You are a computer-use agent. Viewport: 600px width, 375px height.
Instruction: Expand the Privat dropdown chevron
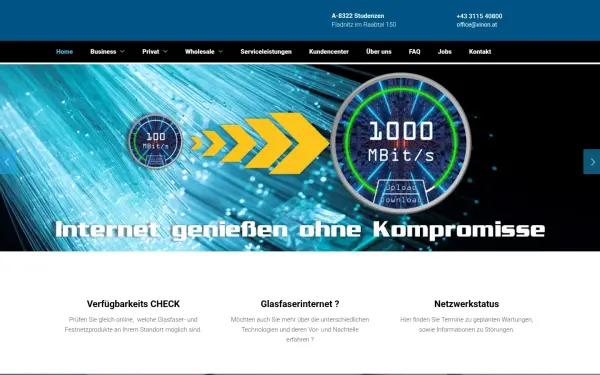tap(165, 52)
